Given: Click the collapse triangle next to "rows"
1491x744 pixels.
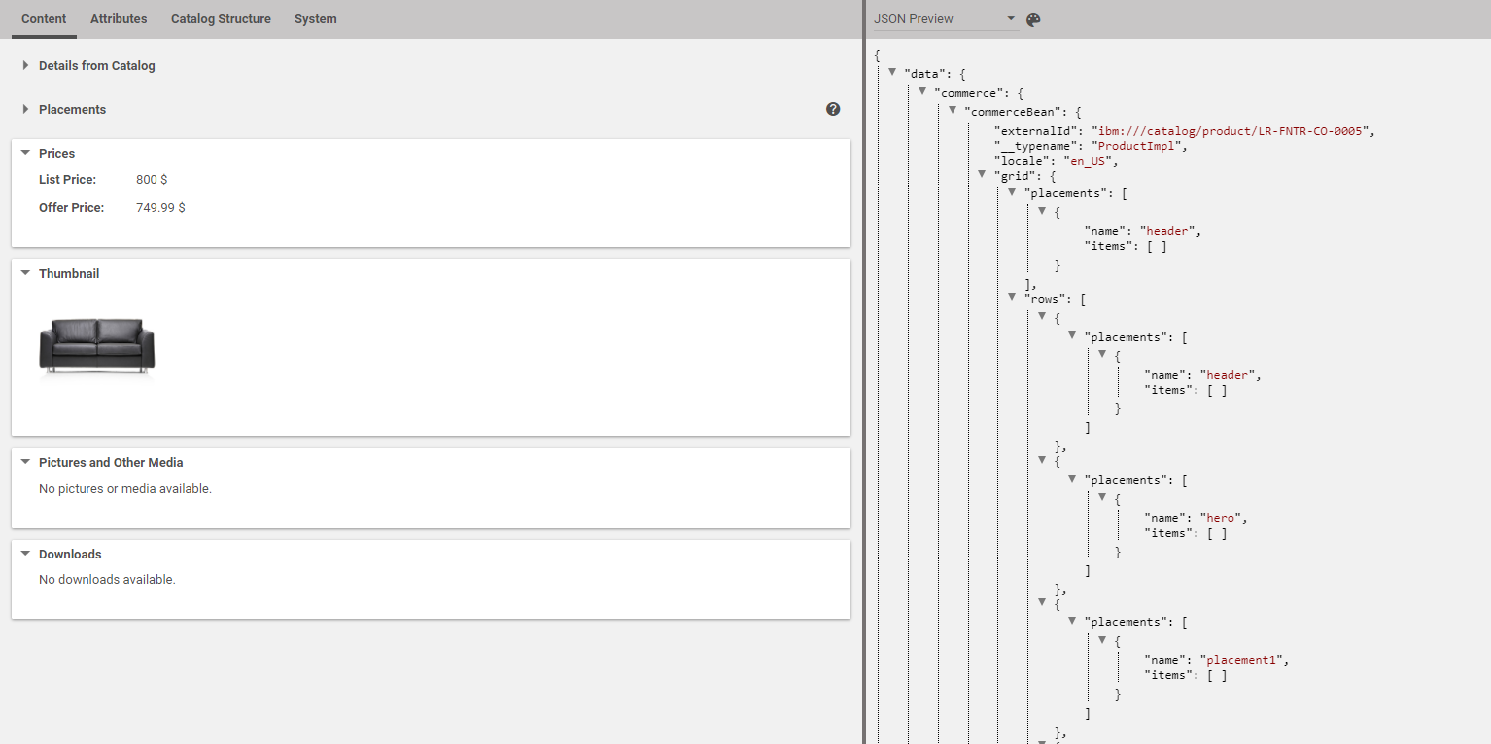Looking at the screenshot, I should tap(1011, 297).
